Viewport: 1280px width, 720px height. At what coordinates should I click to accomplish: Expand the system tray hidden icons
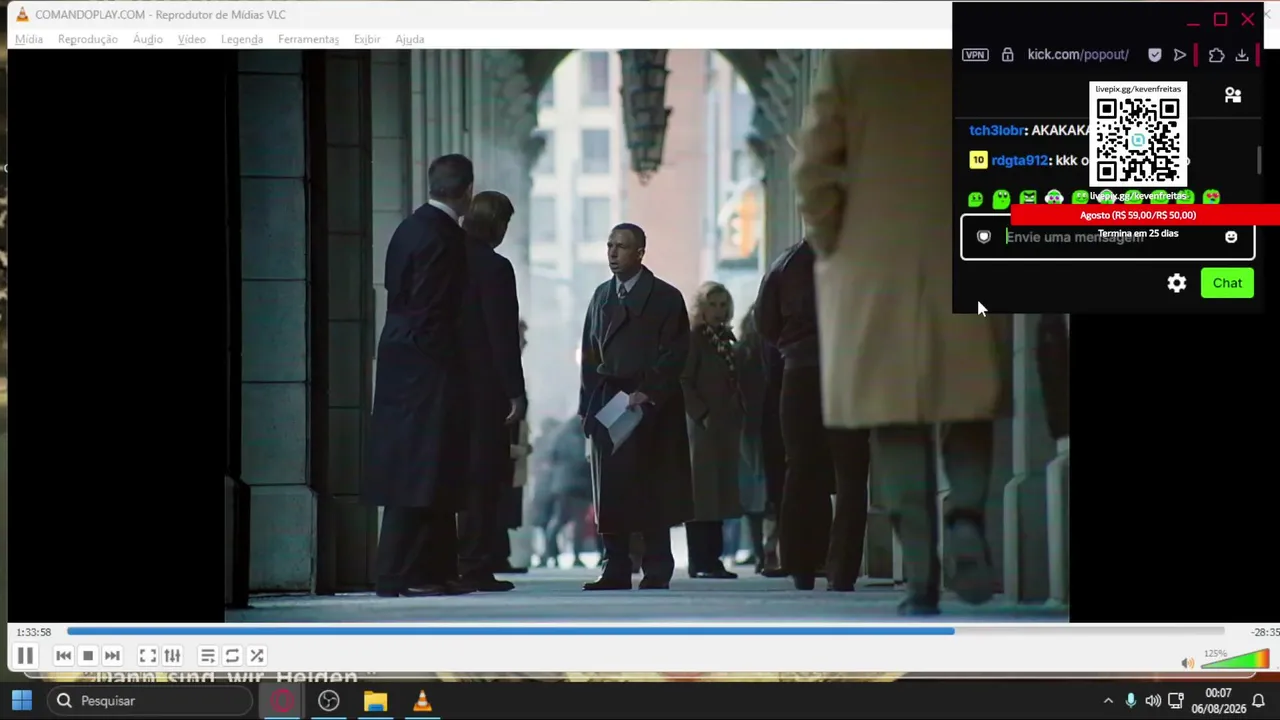click(1108, 701)
